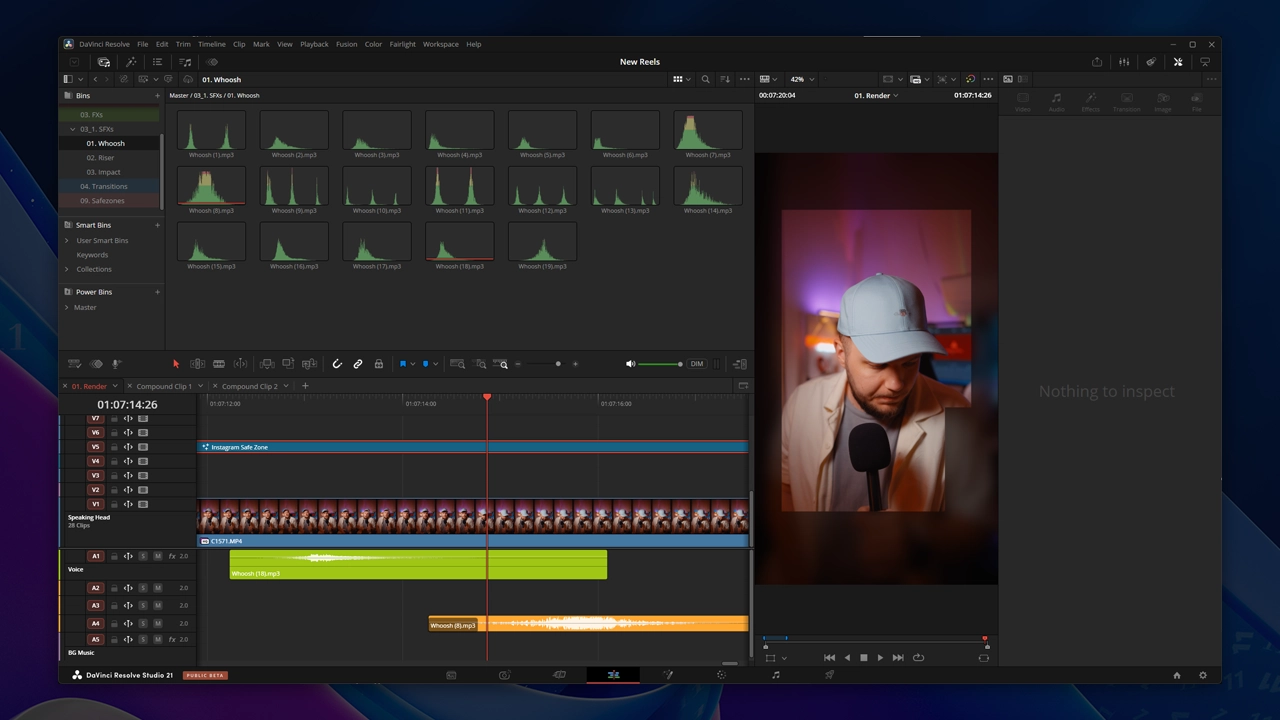Select the Instagram Safe Zone clip on V5

coord(473,447)
